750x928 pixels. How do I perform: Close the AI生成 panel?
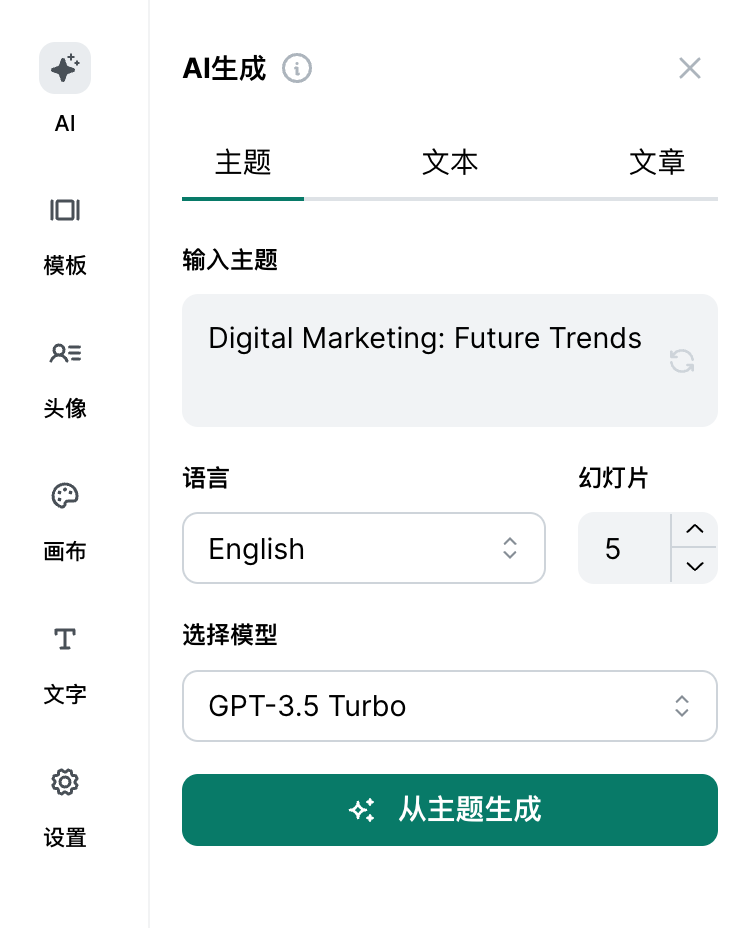point(690,68)
